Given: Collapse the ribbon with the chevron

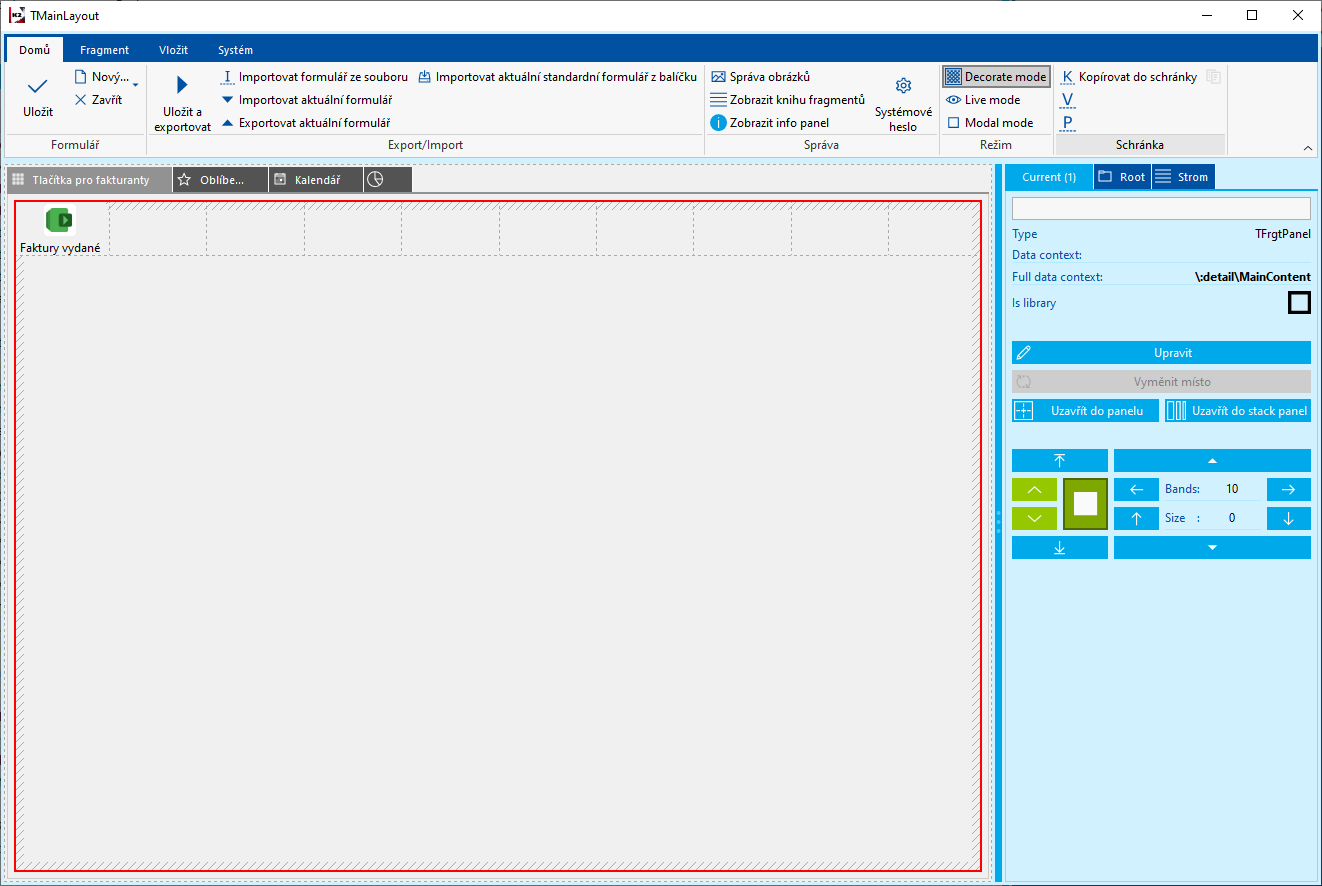Looking at the screenshot, I should (1308, 148).
